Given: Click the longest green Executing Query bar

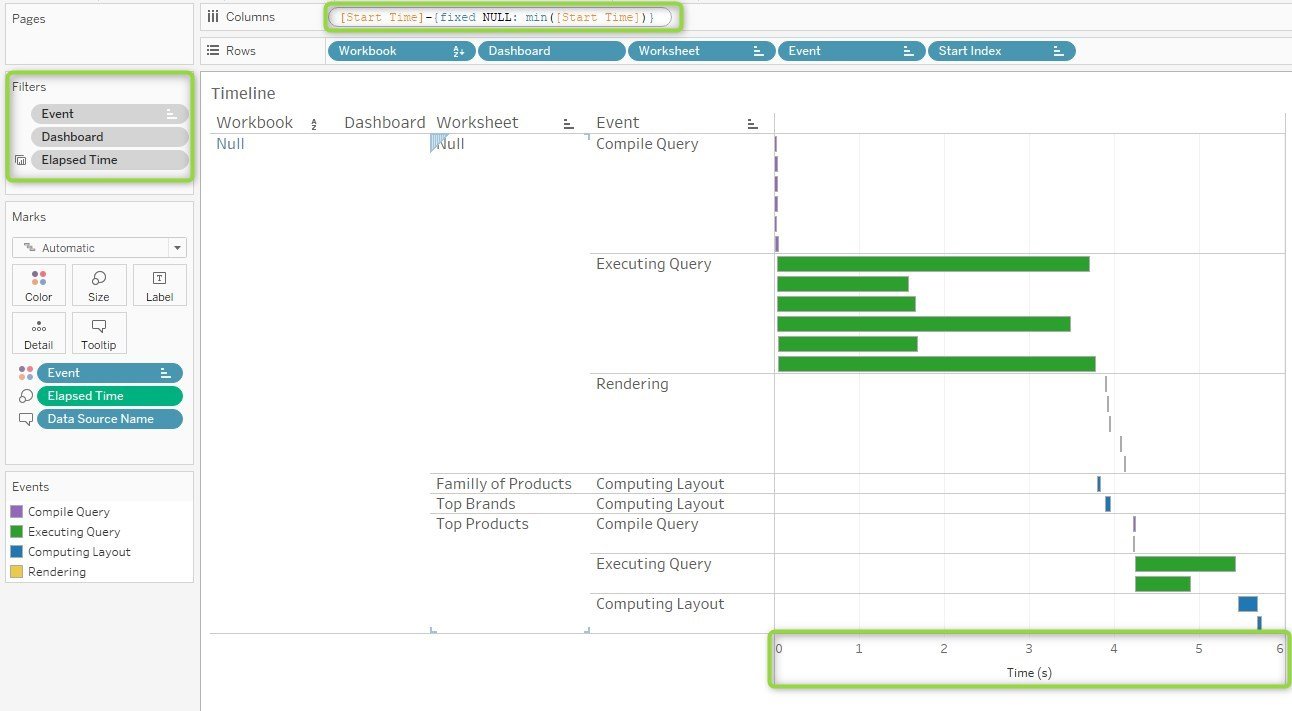Looking at the screenshot, I should tap(936, 364).
